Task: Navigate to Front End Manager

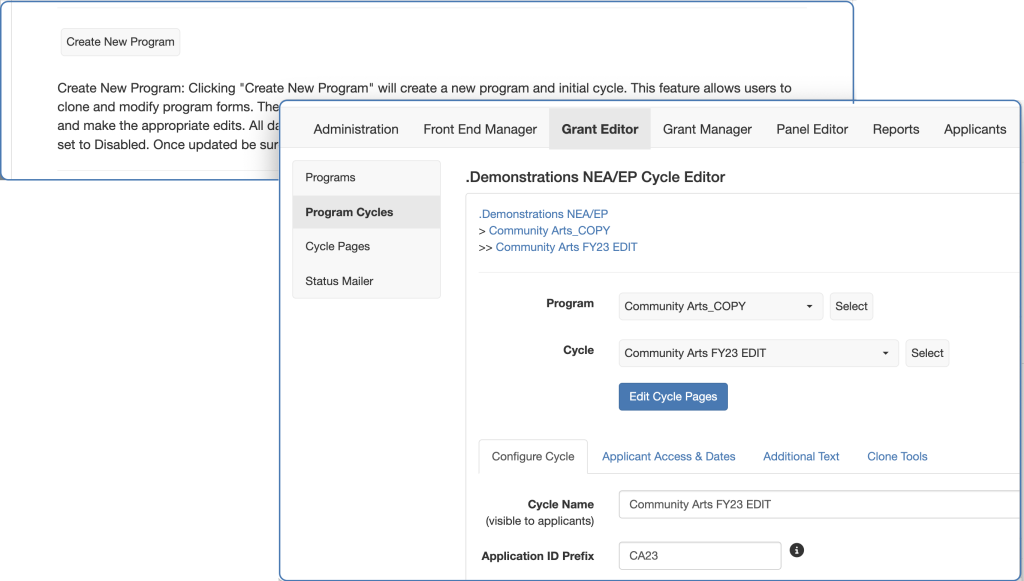Action: [x=480, y=129]
